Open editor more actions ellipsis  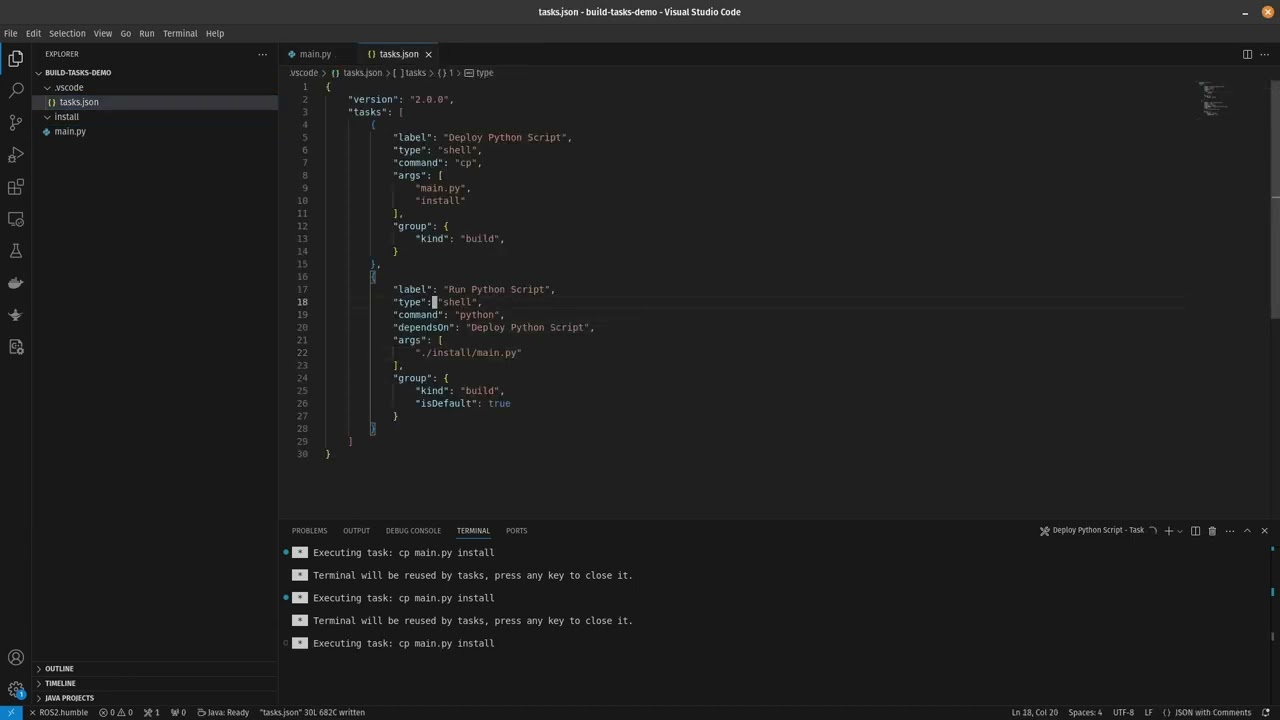1265,54
